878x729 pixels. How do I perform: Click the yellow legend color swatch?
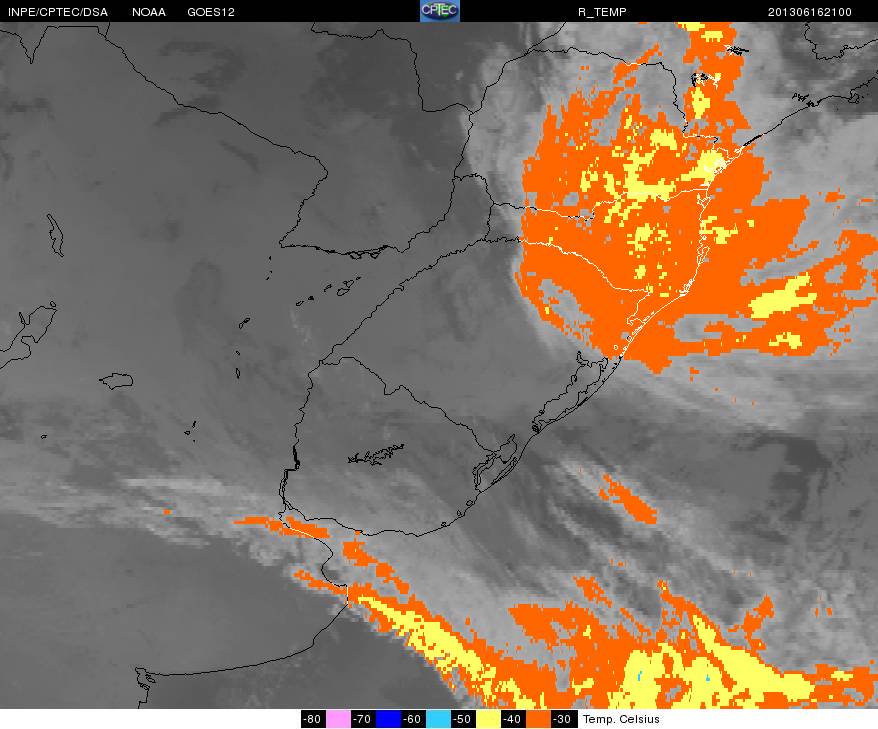(x=487, y=719)
